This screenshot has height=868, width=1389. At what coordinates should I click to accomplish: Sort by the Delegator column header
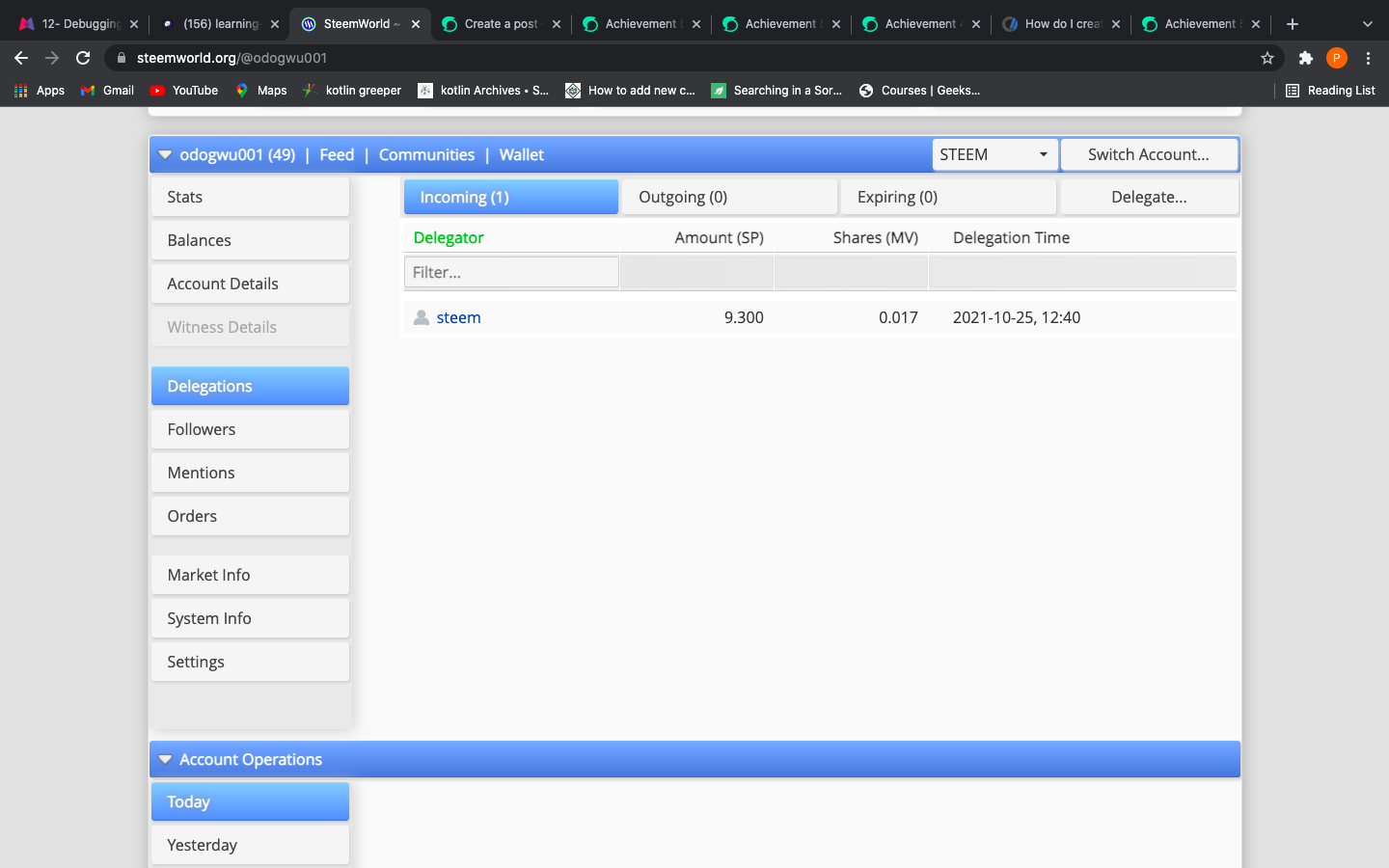click(x=449, y=237)
